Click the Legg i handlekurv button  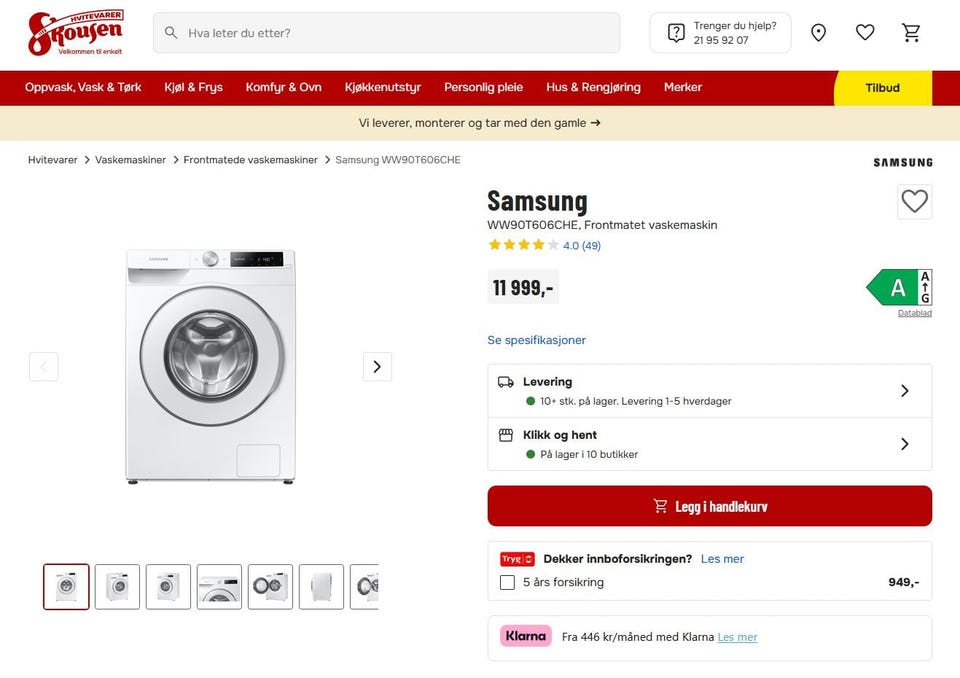pos(709,506)
